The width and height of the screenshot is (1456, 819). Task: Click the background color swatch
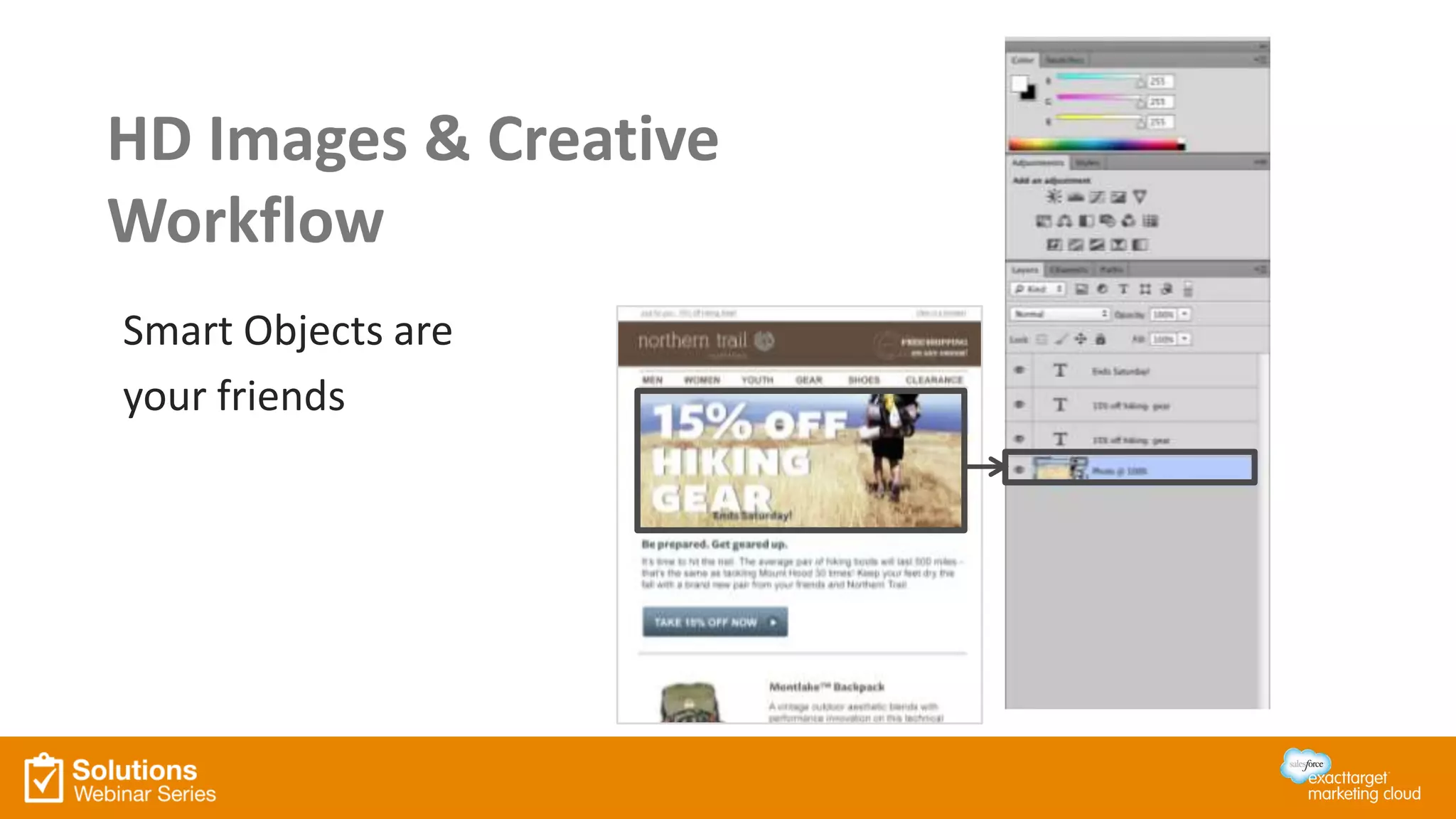pos(1029,93)
